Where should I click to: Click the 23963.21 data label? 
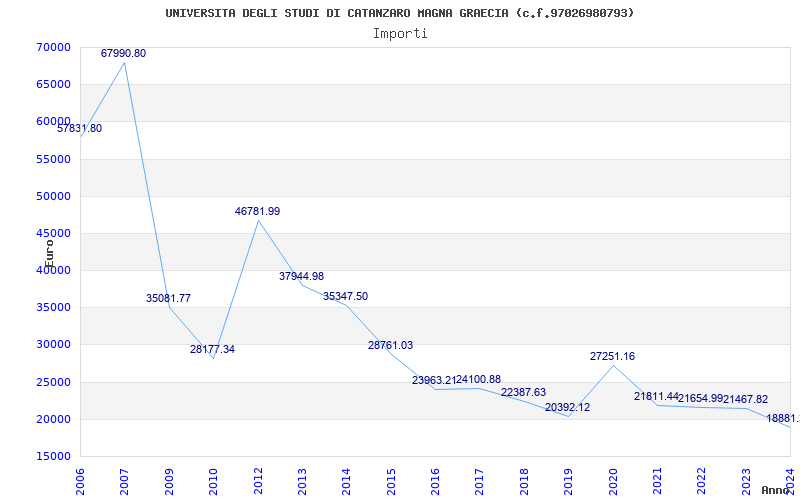434,380
